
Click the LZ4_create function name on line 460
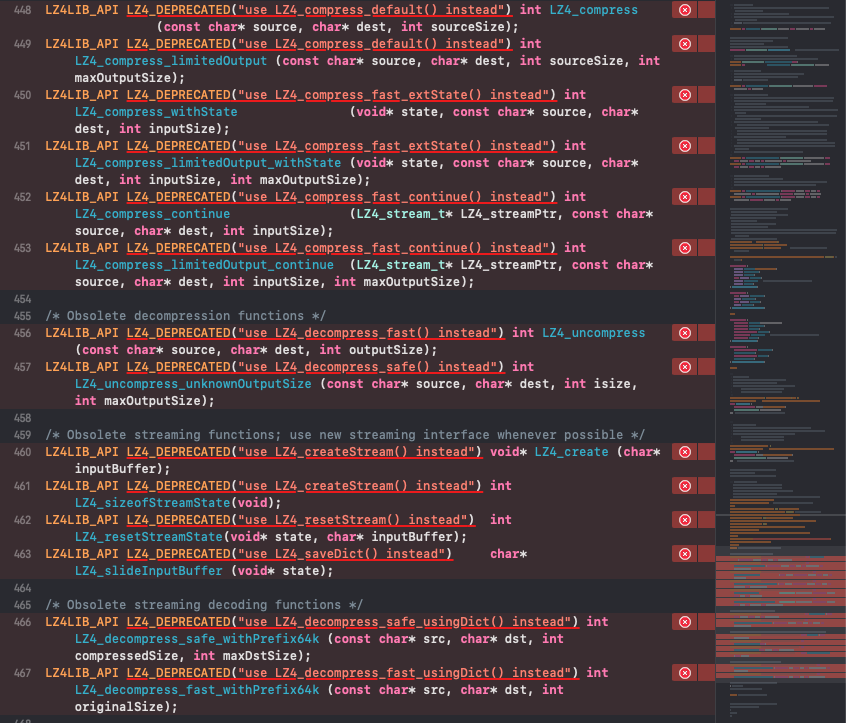571,452
